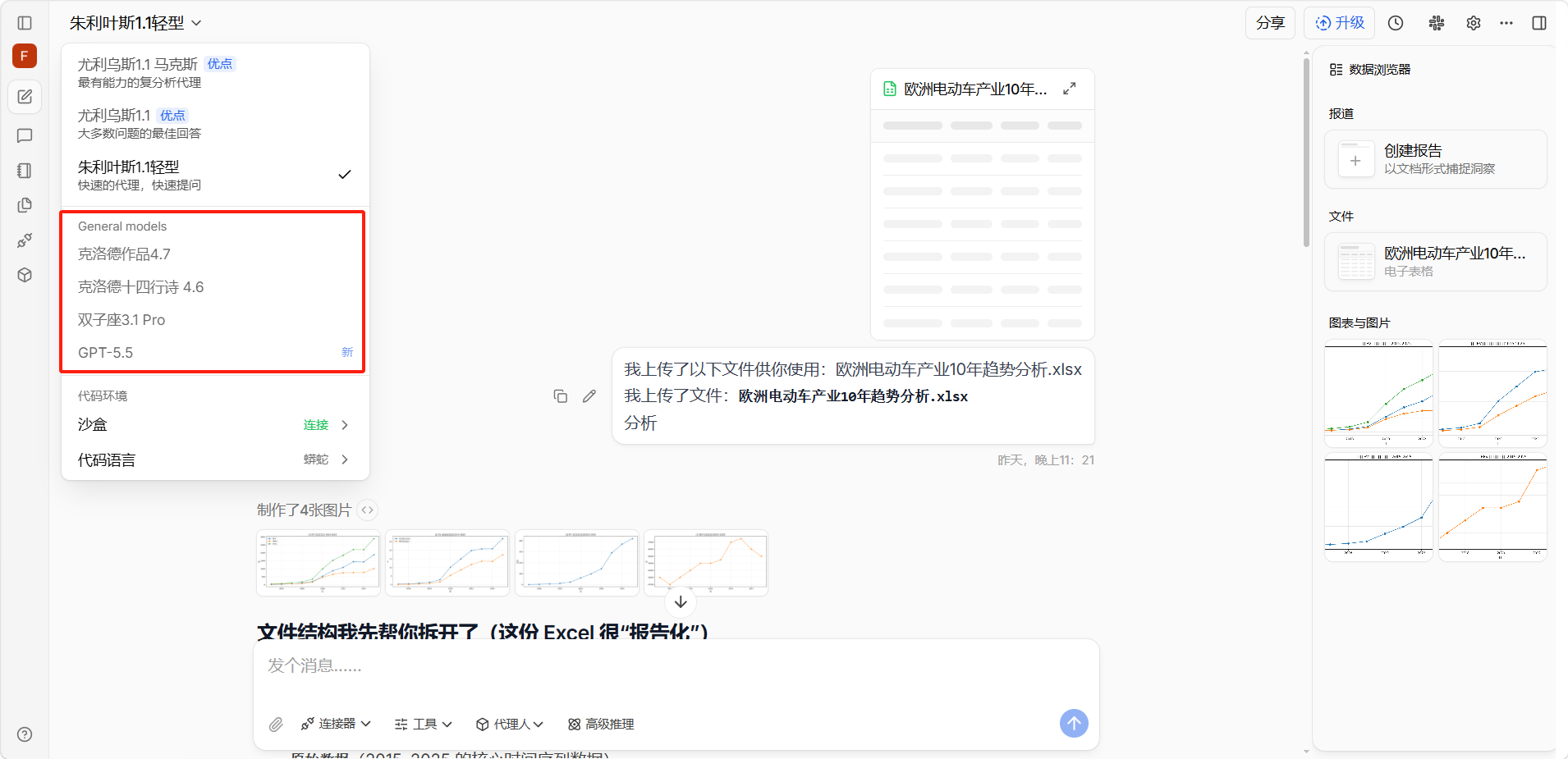
Task: Click the 创建报告 card
Action: (x=1436, y=159)
